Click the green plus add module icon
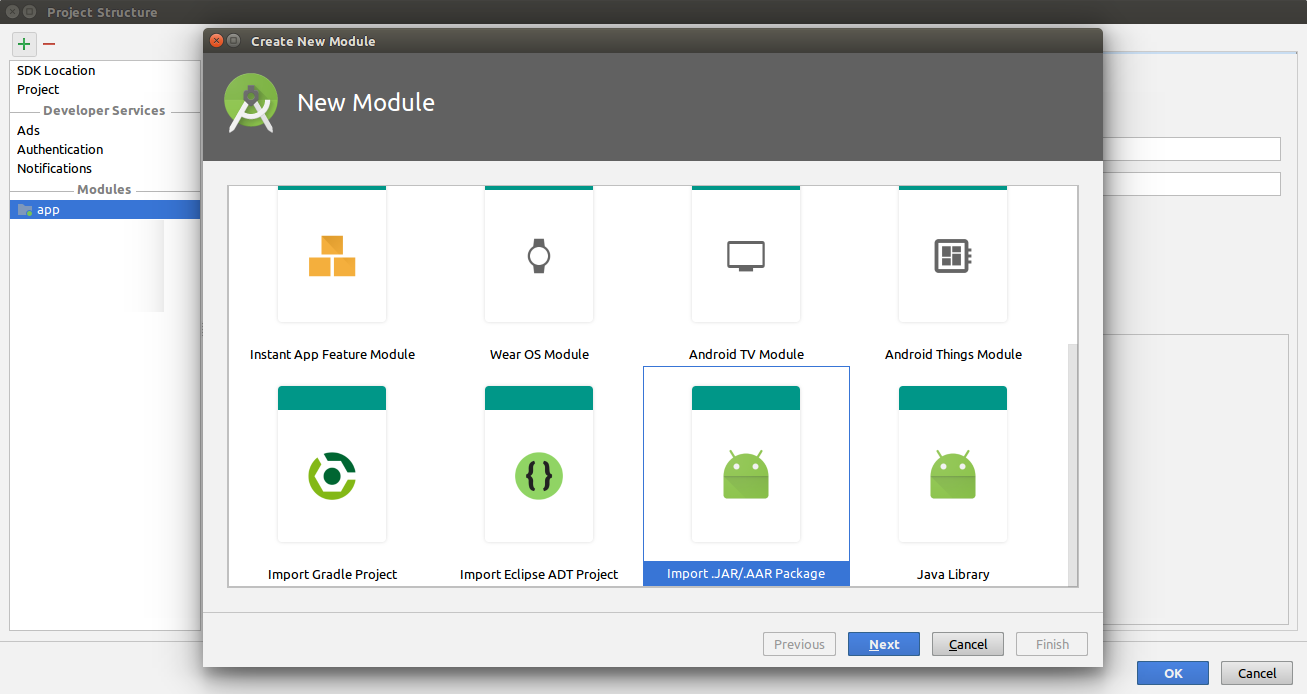The width and height of the screenshot is (1307, 694). [24, 44]
